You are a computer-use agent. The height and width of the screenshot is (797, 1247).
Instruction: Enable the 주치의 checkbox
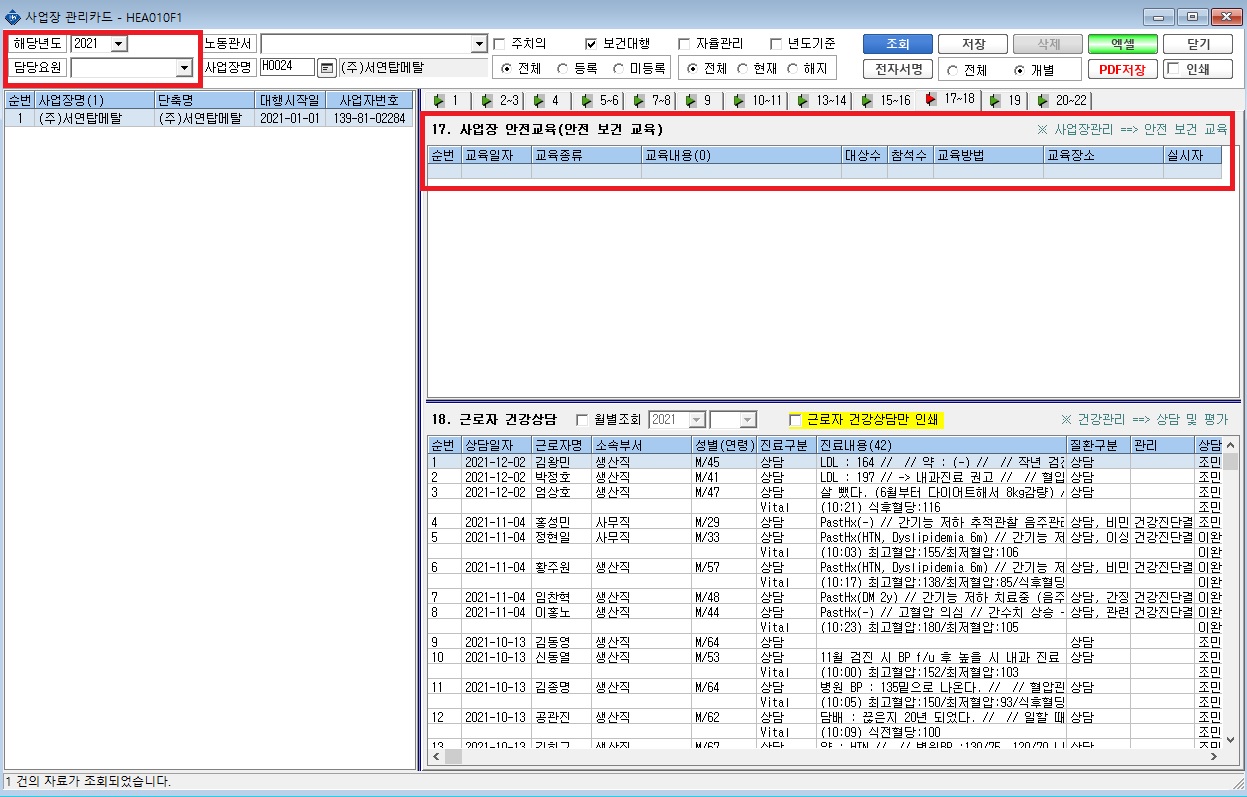pyautogui.click(x=499, y=44)
